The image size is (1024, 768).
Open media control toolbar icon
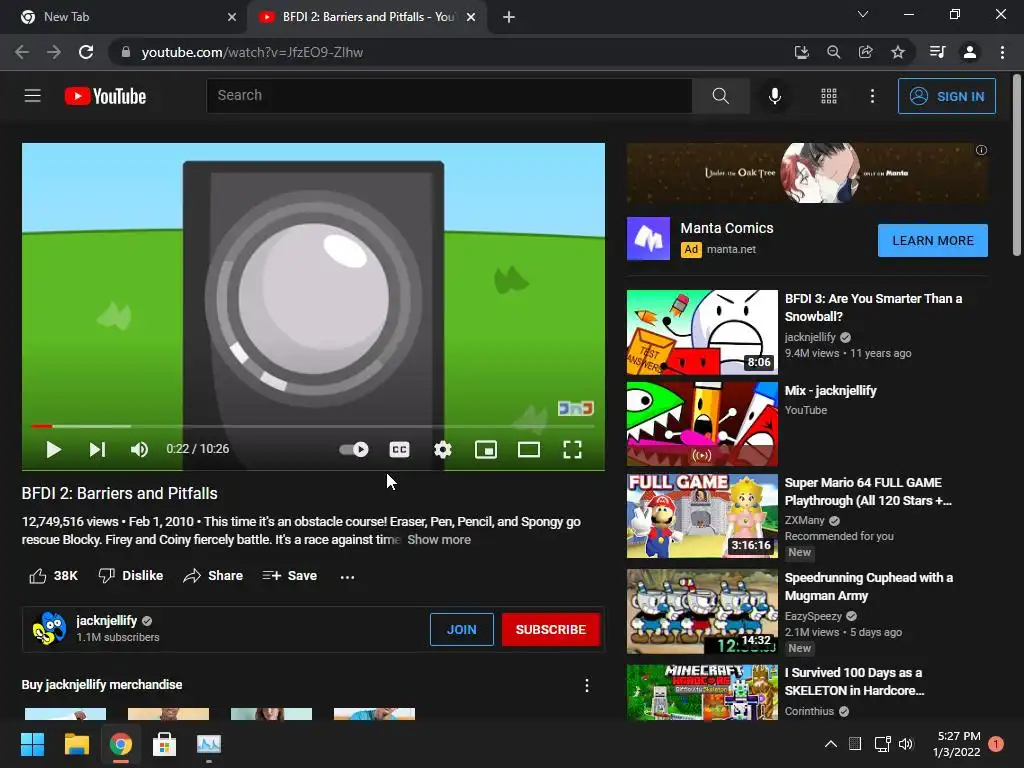(937, 52)
